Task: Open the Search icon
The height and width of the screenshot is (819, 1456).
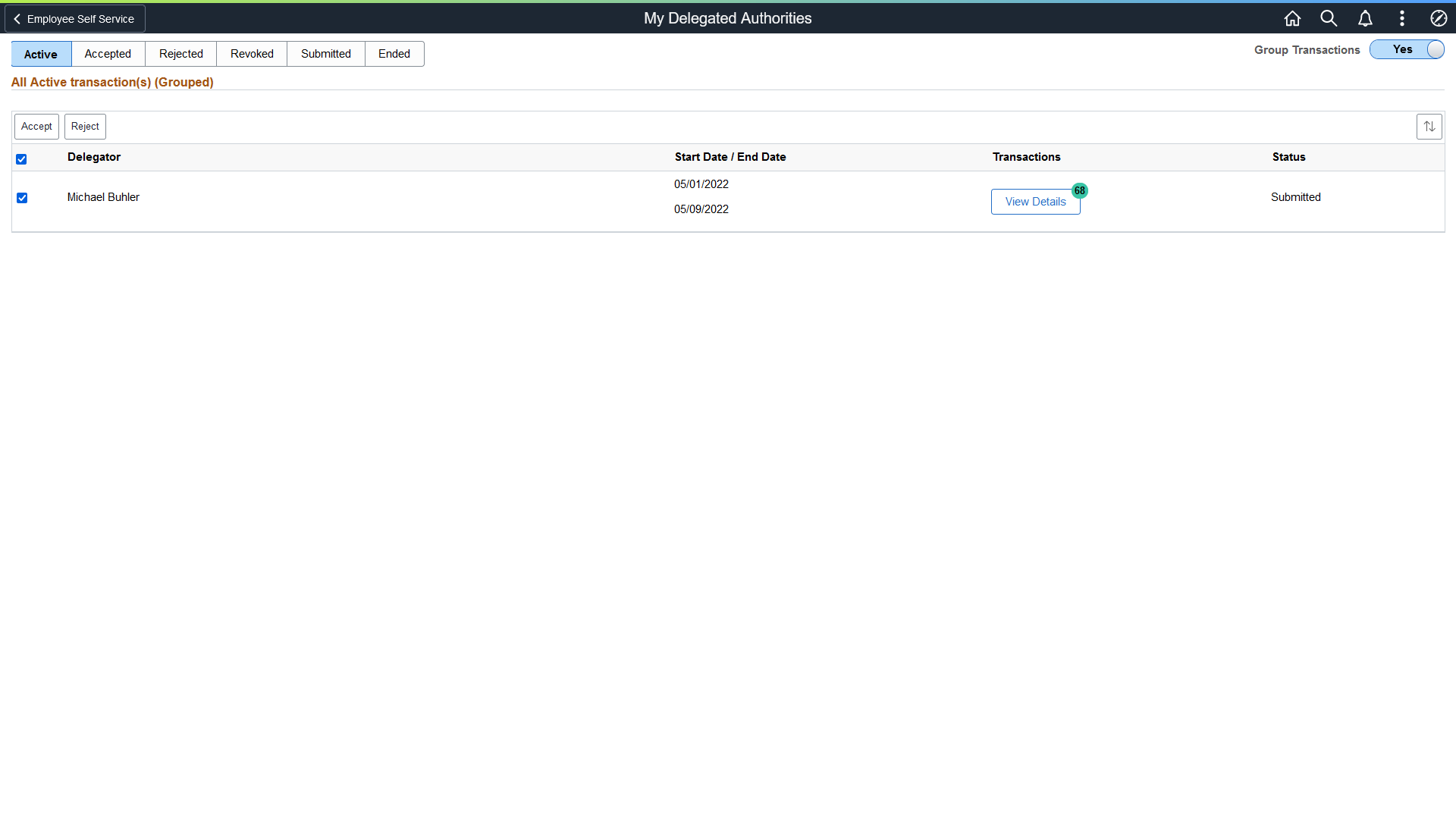Action: [x=1328, y=18]
